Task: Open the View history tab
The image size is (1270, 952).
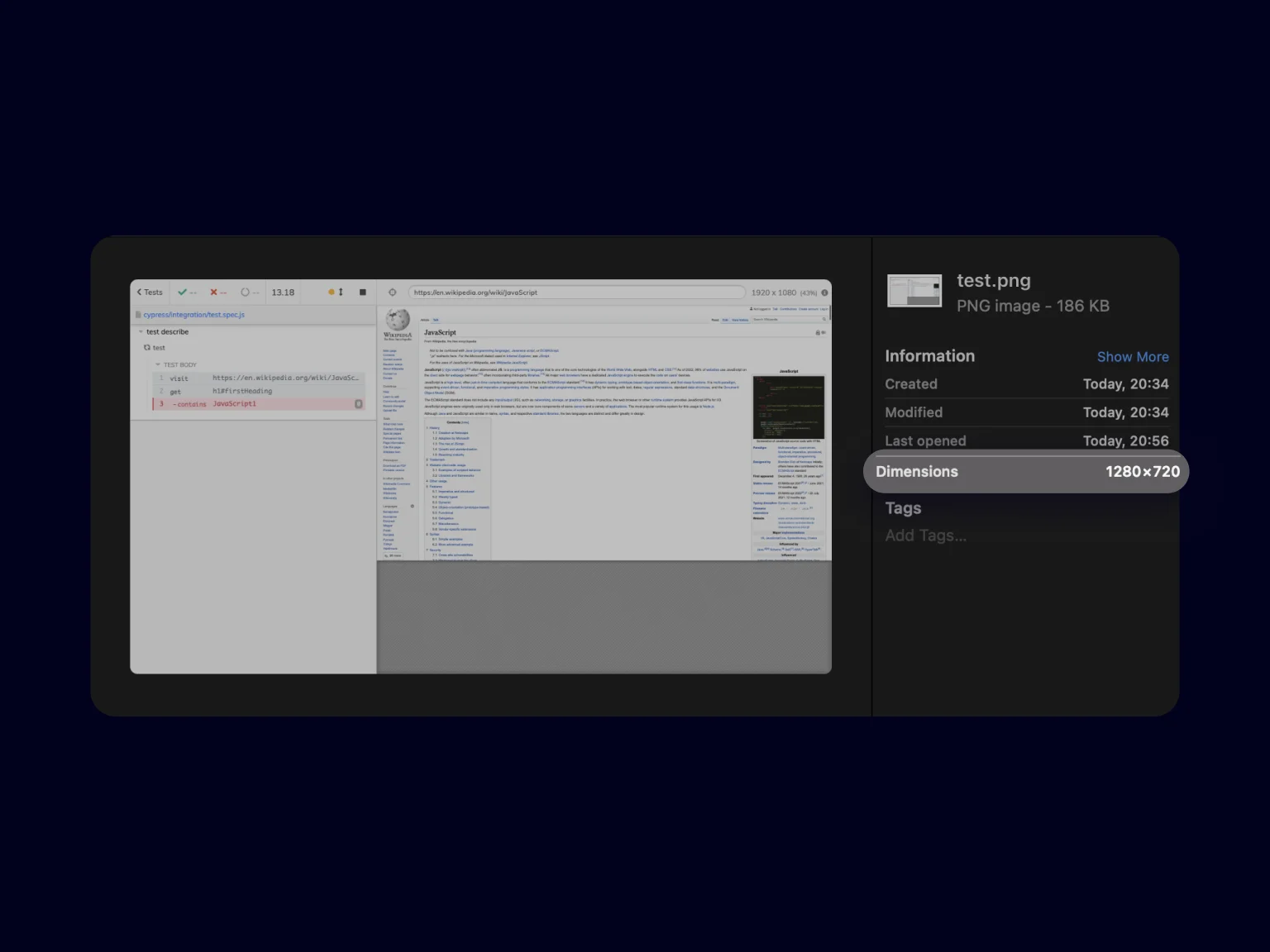Action: 739,320
